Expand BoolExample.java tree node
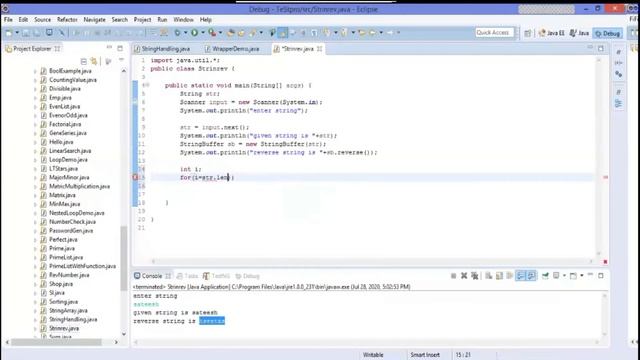Screen dimensions: 640x360 (35, 71)
